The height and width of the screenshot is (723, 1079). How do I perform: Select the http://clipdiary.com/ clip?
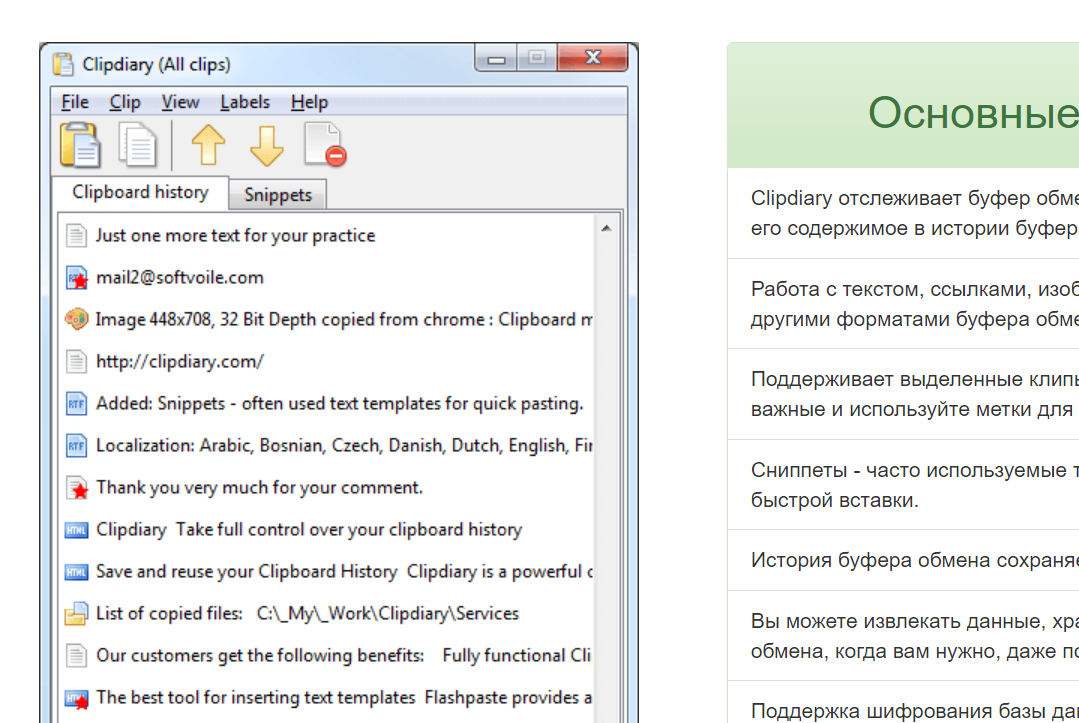(180, 361)
